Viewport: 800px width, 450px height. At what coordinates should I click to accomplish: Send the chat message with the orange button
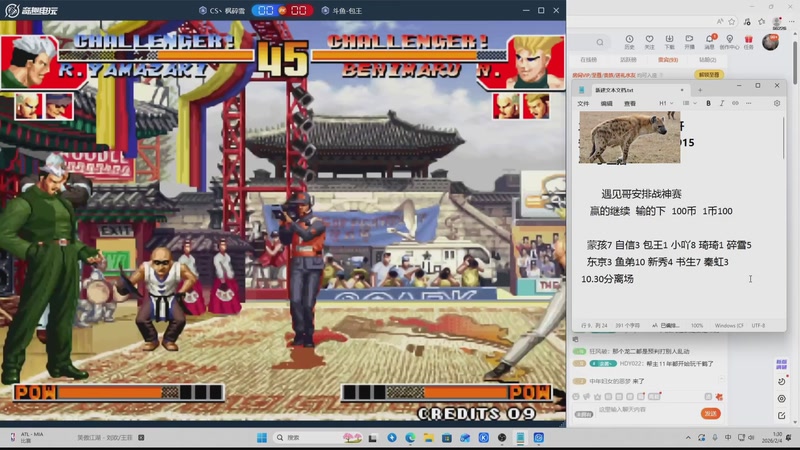coord(710,413)
